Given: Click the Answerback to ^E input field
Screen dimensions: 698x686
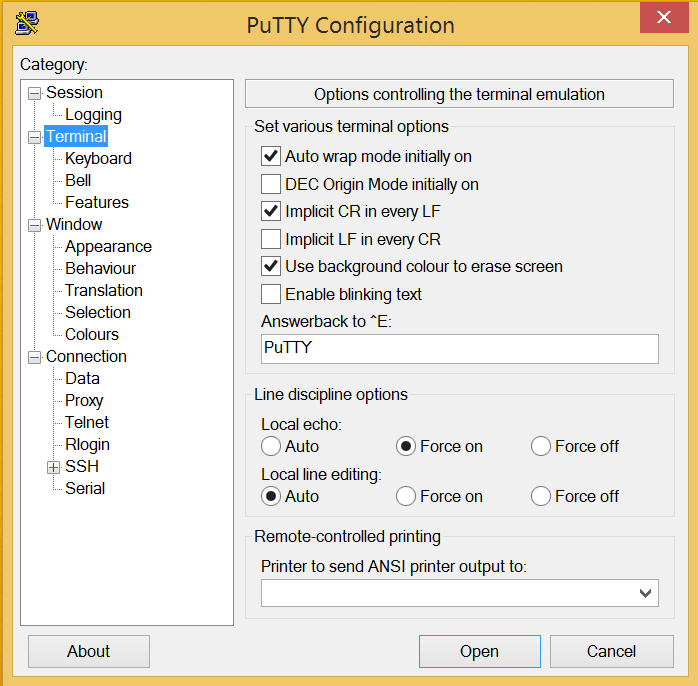Looking at the screenshot, I should click(x=459, y=349).
